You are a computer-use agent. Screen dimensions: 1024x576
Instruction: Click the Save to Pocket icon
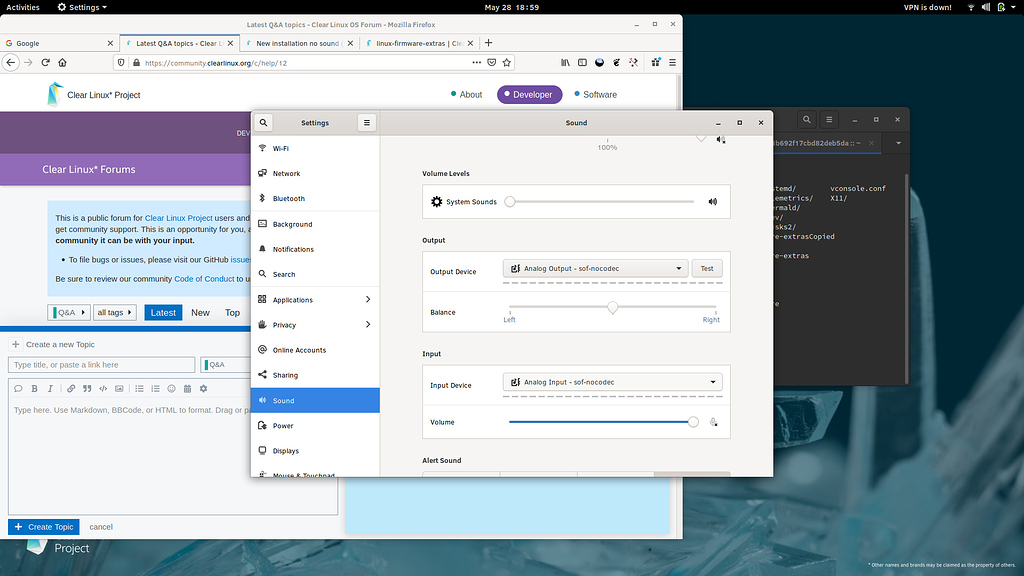pyautogui.click(x=492, y=63)
